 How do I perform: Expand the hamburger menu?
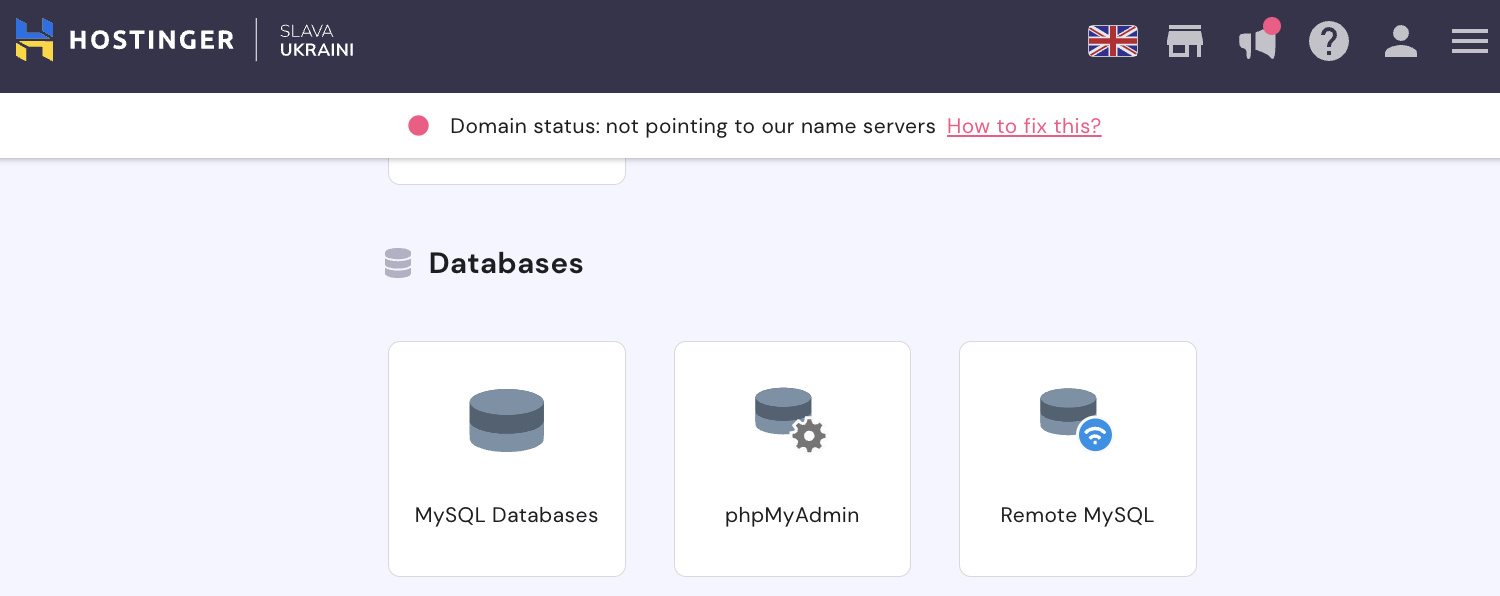click(1469, 41)
